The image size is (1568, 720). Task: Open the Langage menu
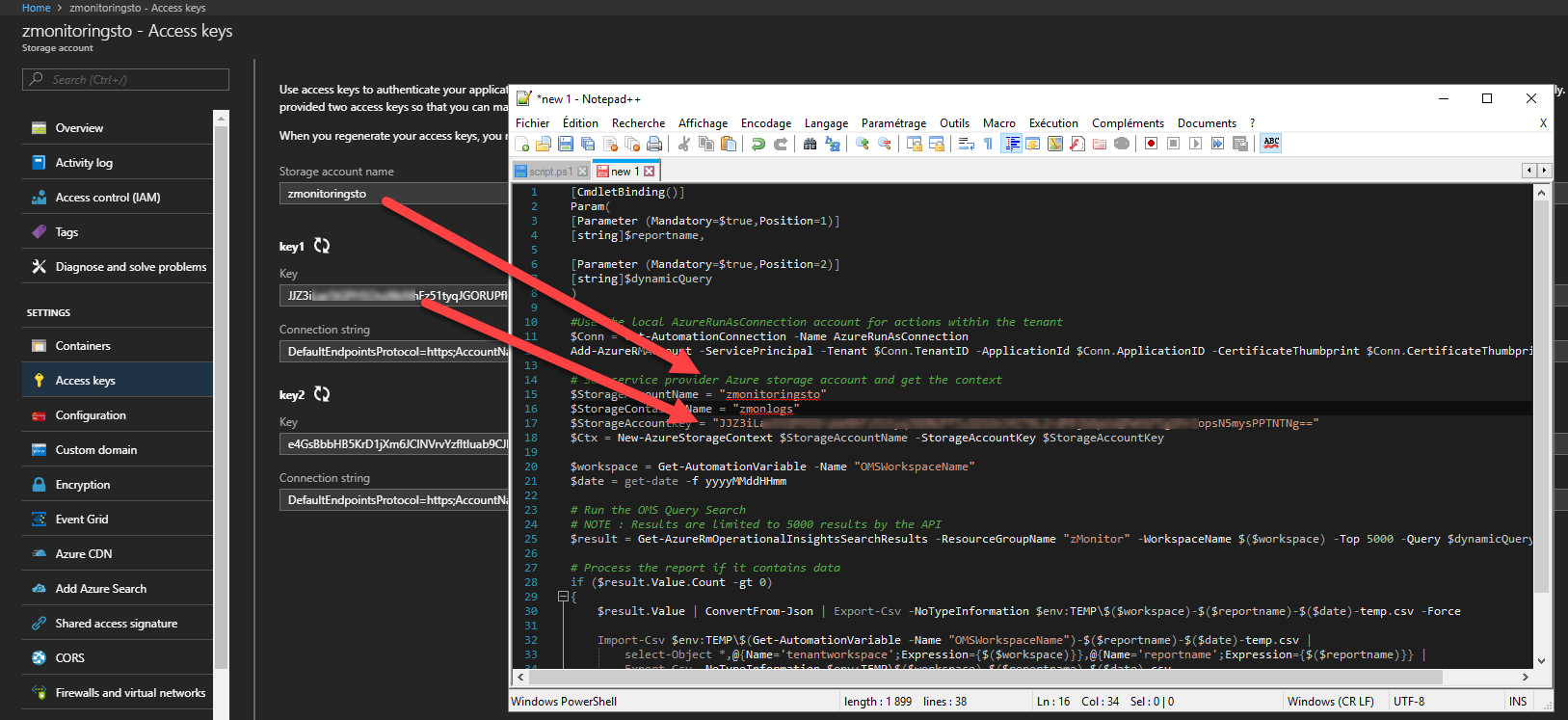(x=826, y=123)
